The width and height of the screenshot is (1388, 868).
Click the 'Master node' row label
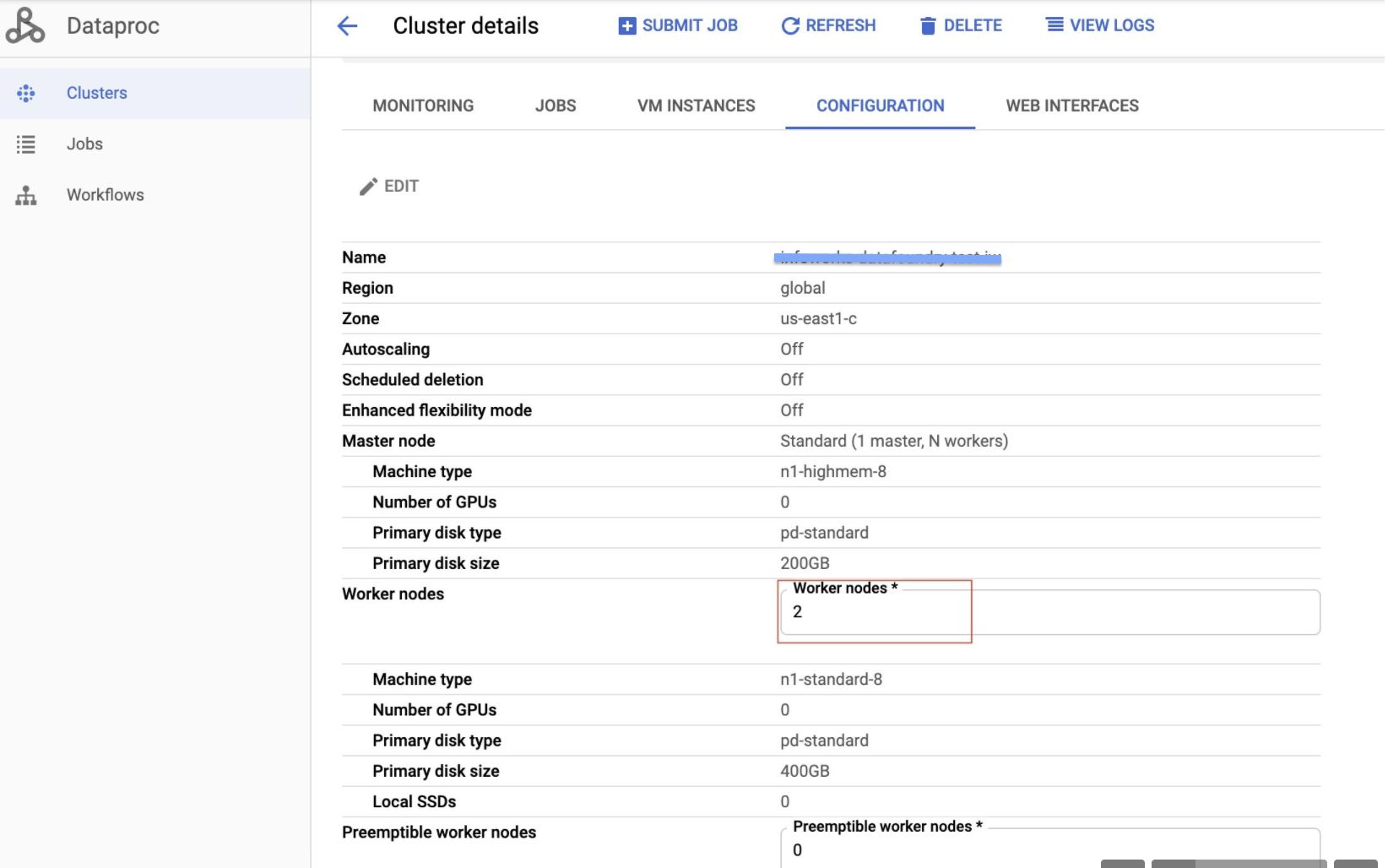388,441
